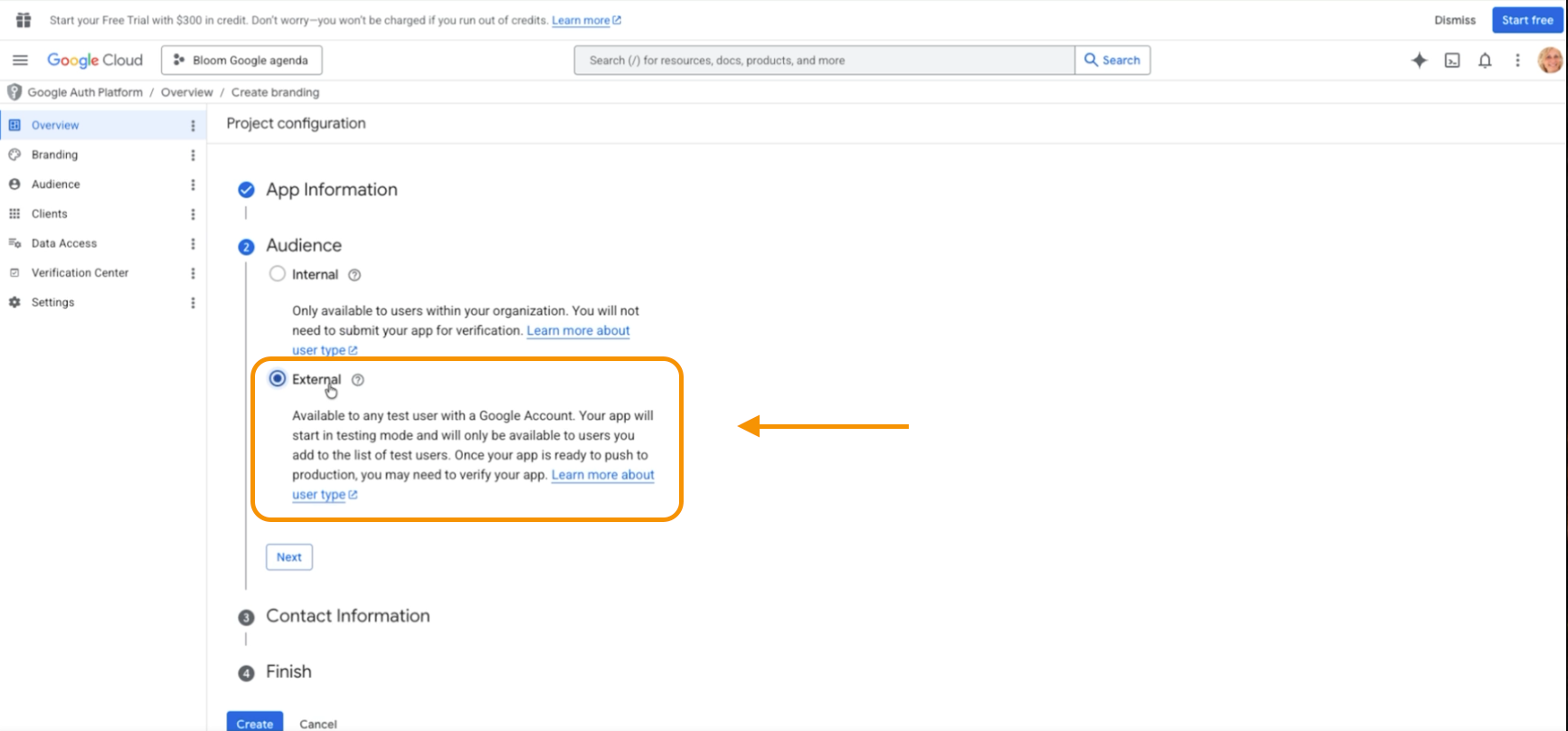Click the Cancel button

(x=318, y=724)
